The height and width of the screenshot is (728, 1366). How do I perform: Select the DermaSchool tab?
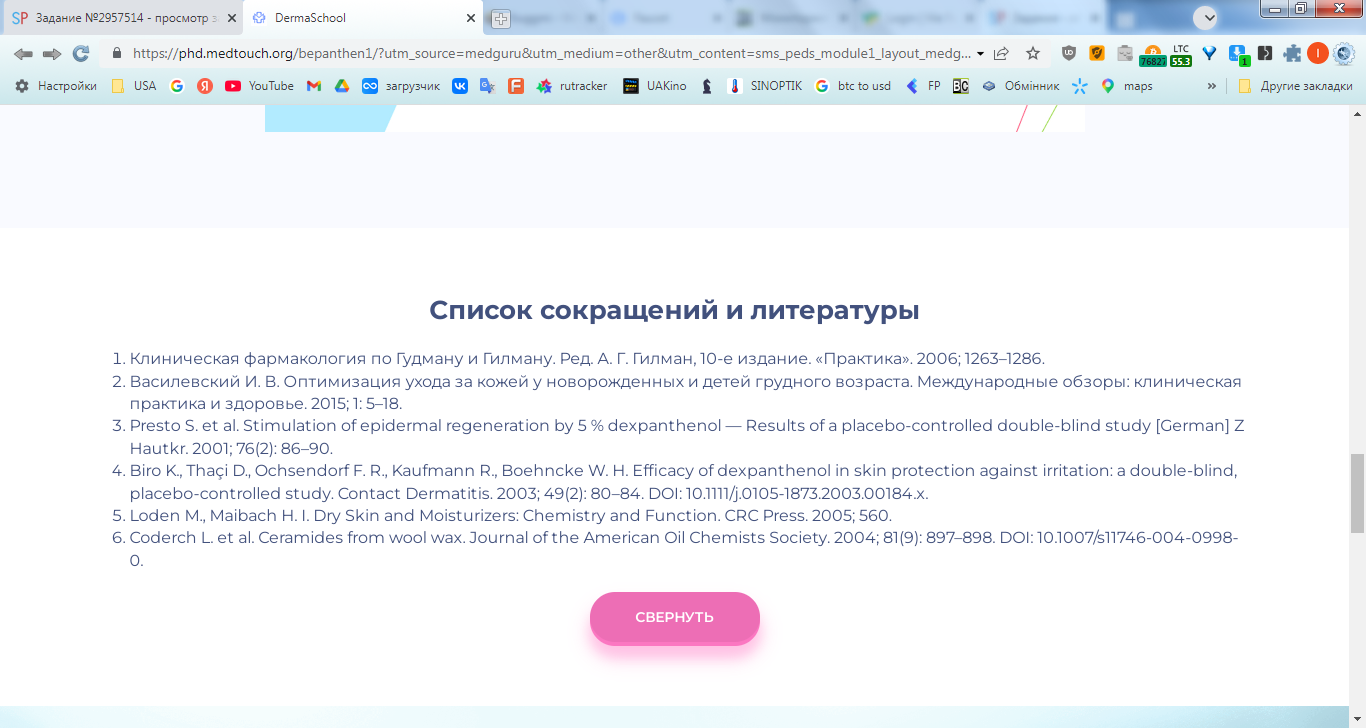tap(364, 18)
